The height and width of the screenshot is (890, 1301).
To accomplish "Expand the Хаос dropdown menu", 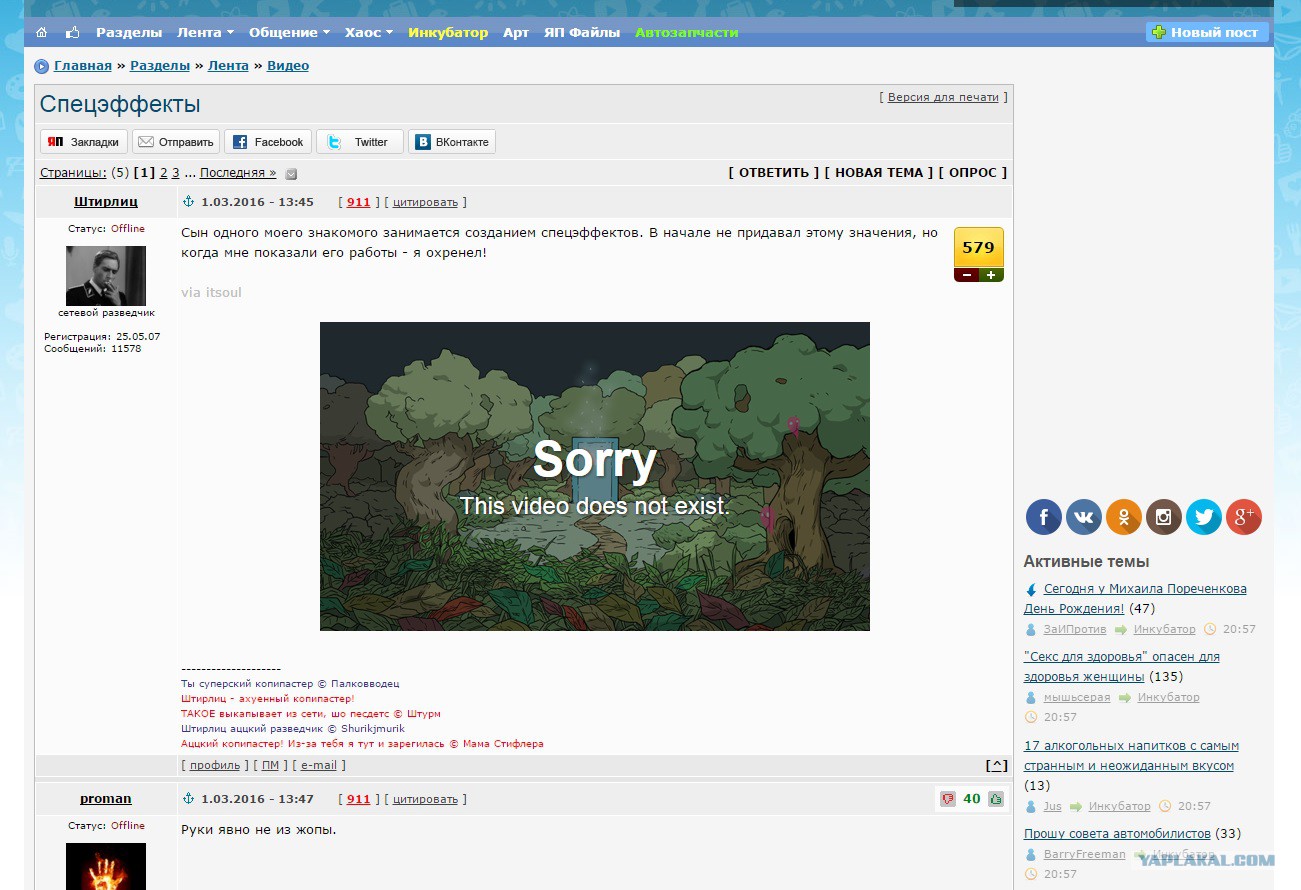I will (369, 32).
